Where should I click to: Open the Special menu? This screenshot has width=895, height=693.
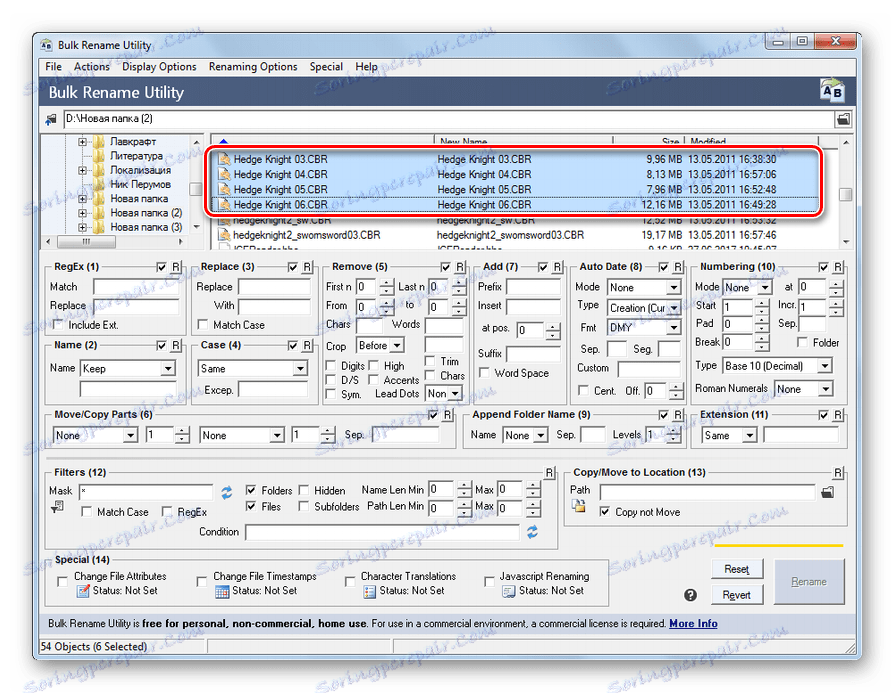(x=326, y=67)
